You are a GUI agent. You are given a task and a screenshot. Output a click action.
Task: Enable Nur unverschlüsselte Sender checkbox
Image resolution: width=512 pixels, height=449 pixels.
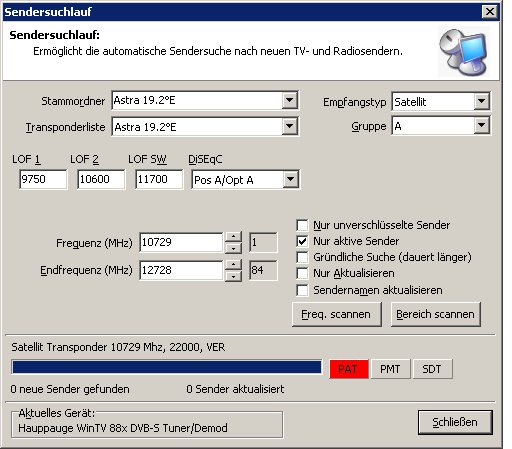pyautogui.click(x=302, y=225)
